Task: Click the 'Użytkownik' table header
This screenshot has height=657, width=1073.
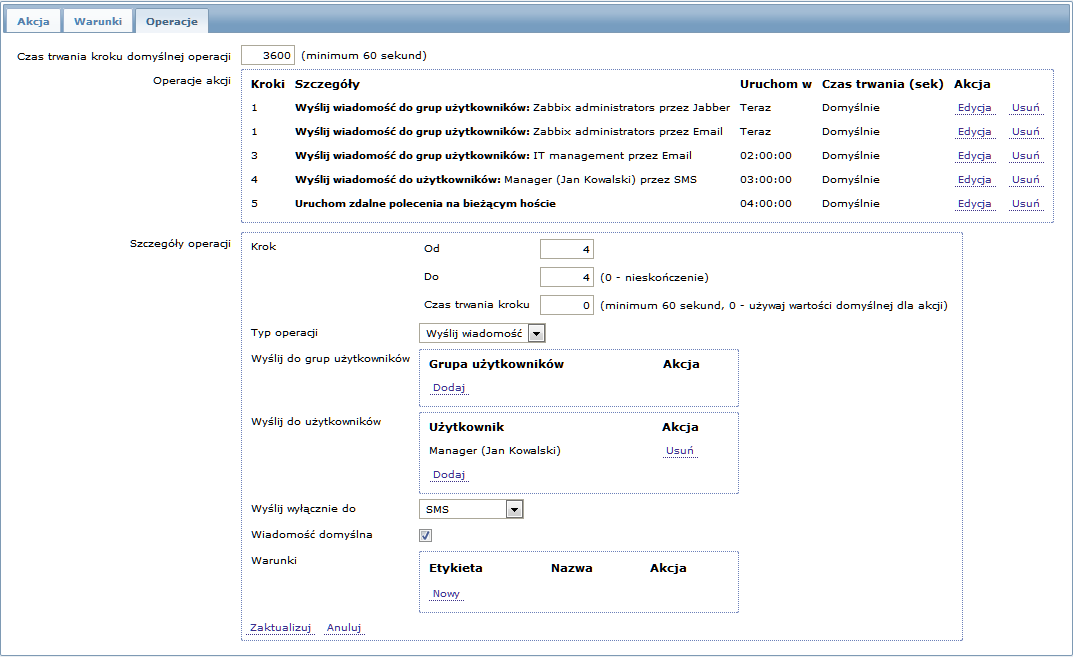Action: click(x=466, y=427)
